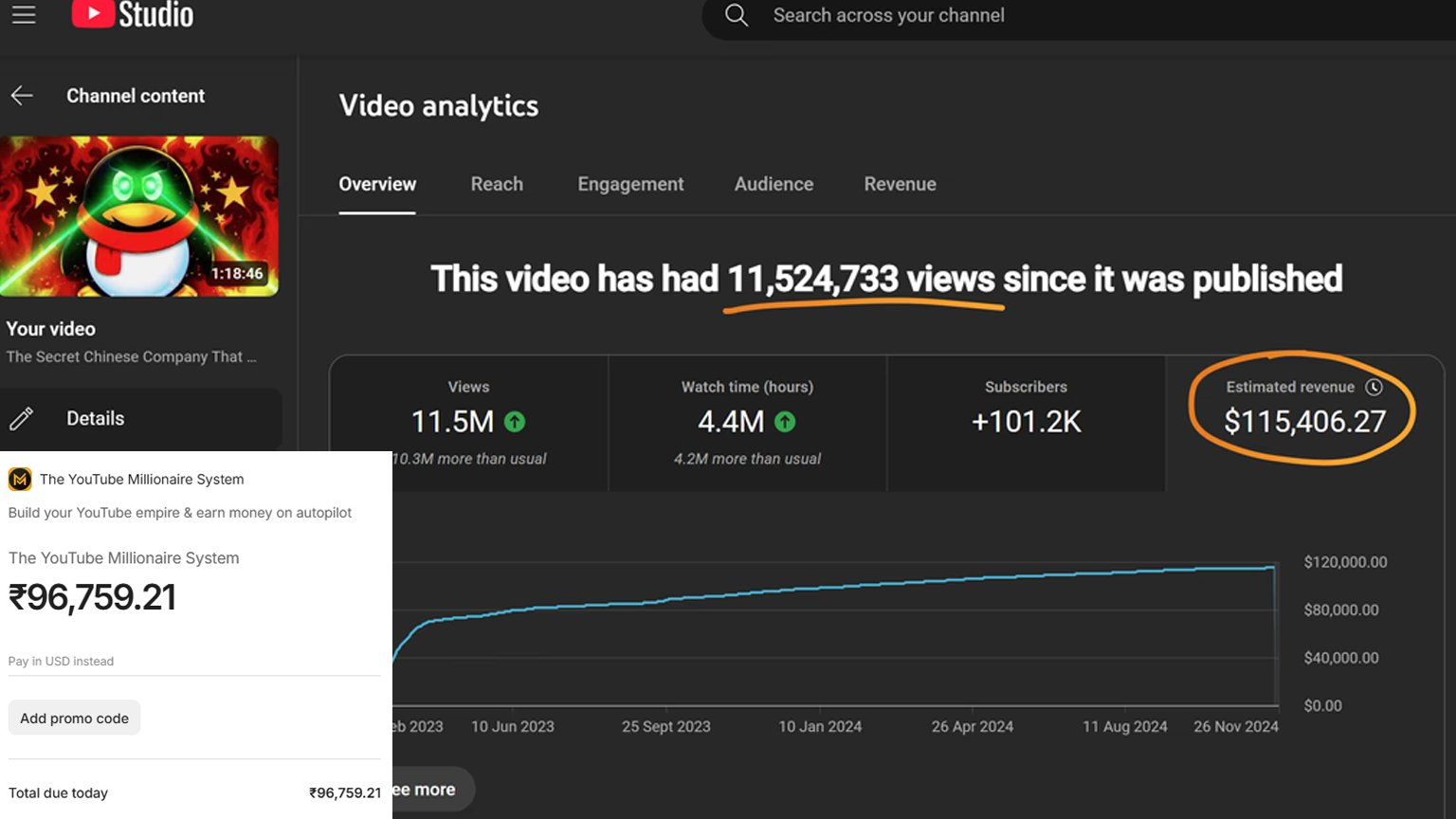Click the green up arrow beside Views
Viewport: 1456px width, 819px height.
pos(515,422)
